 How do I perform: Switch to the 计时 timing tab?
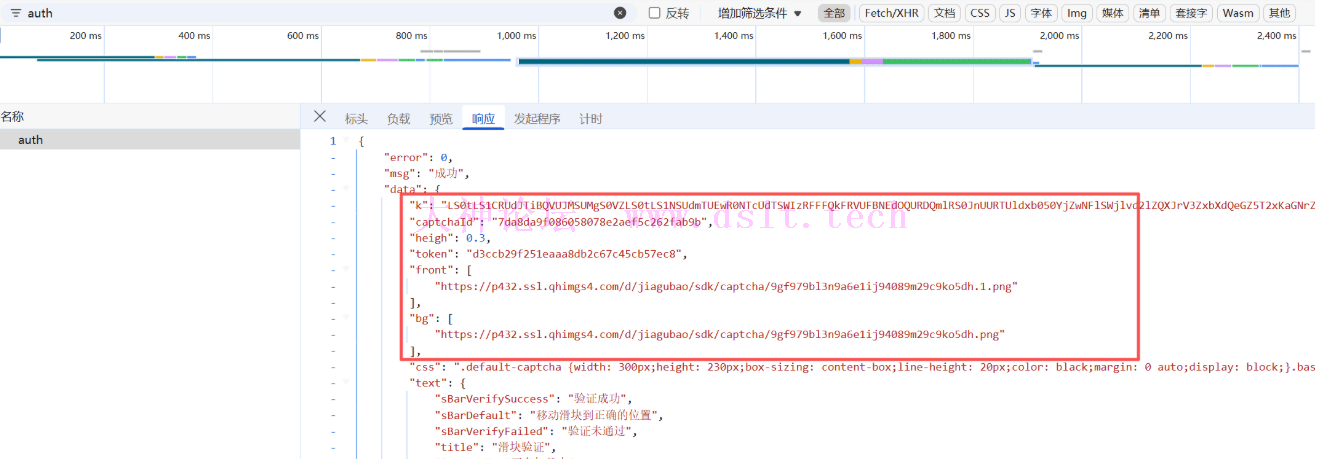tap(591, 119)
